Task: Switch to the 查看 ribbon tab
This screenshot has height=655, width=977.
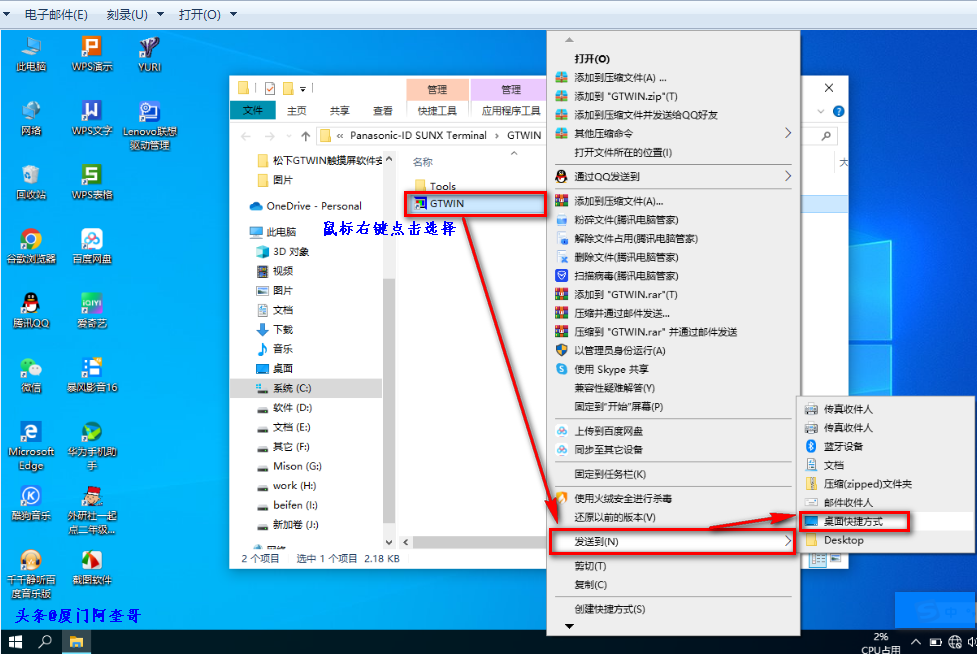Action: 383,111
